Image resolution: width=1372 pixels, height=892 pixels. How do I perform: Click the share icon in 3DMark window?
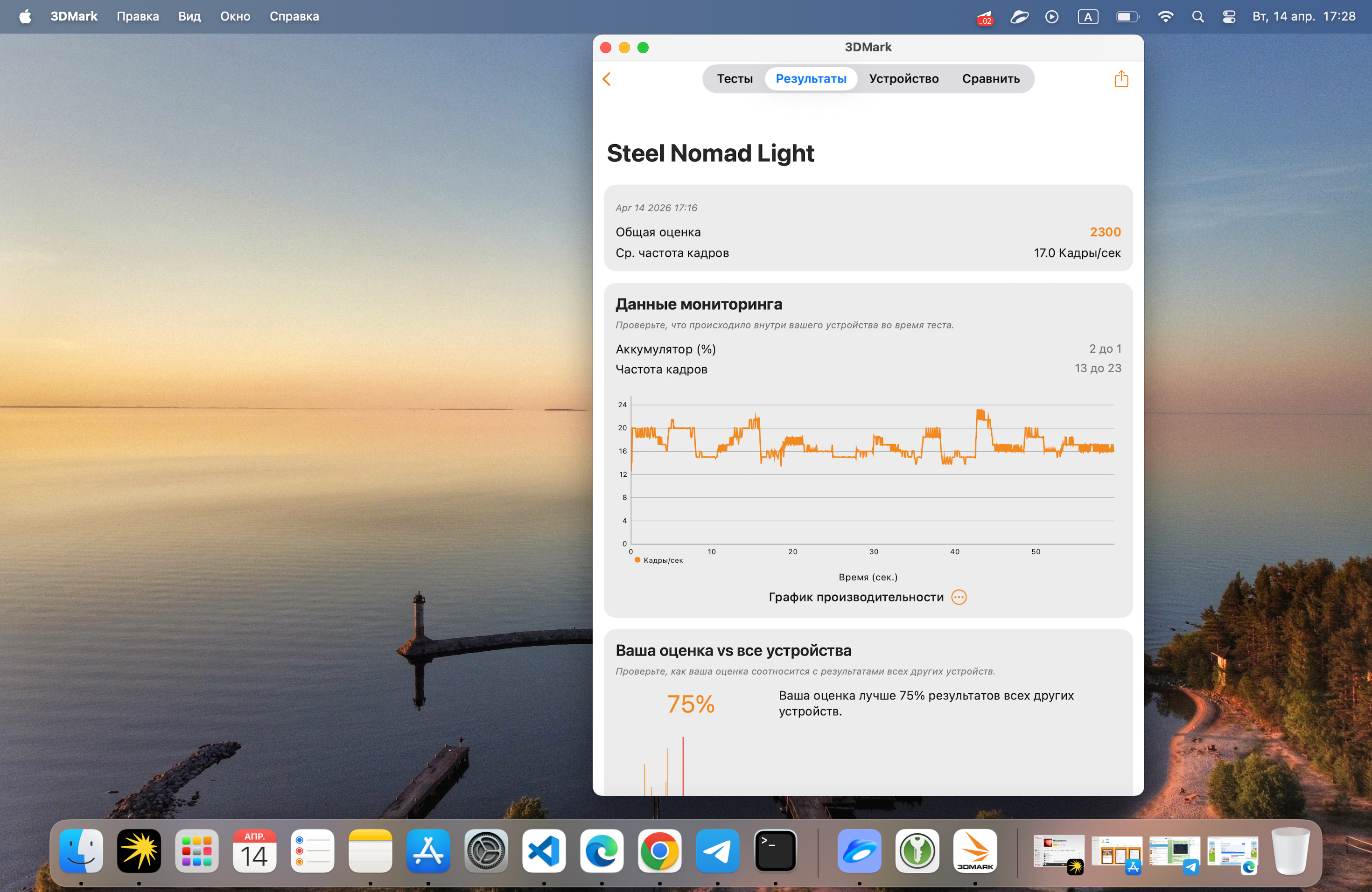tap(1120, 79)
